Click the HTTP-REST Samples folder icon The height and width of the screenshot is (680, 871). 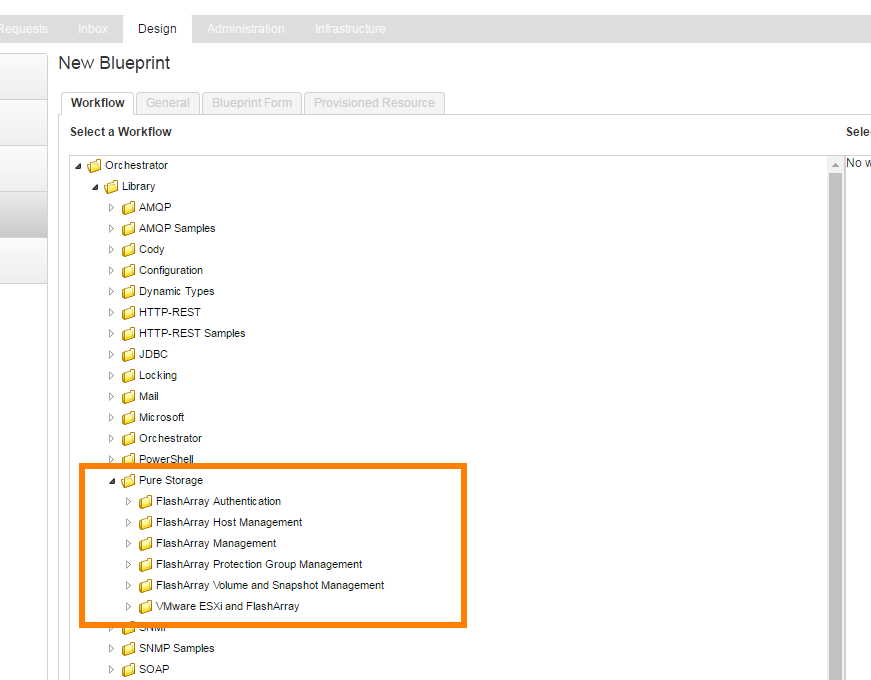tap(128, 333)
